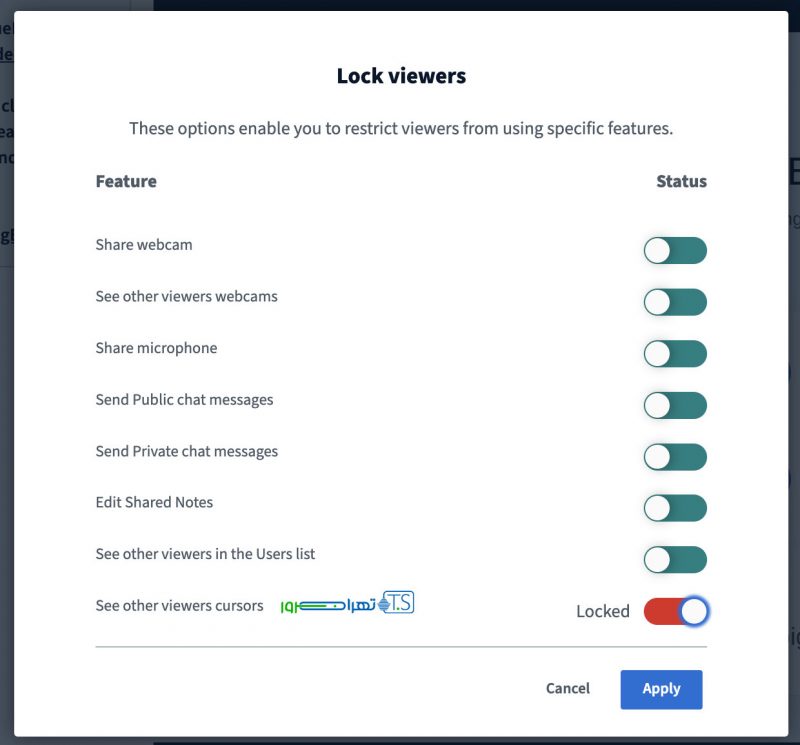800x745 pixels.
Task: Click the Locked status label
Action: point(603,611)
